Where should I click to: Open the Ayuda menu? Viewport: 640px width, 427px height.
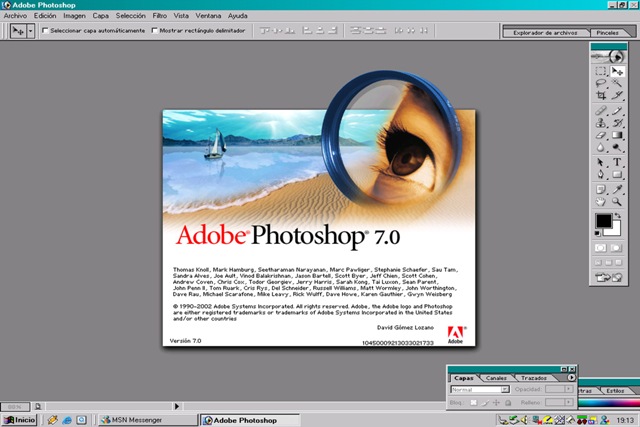238,16
